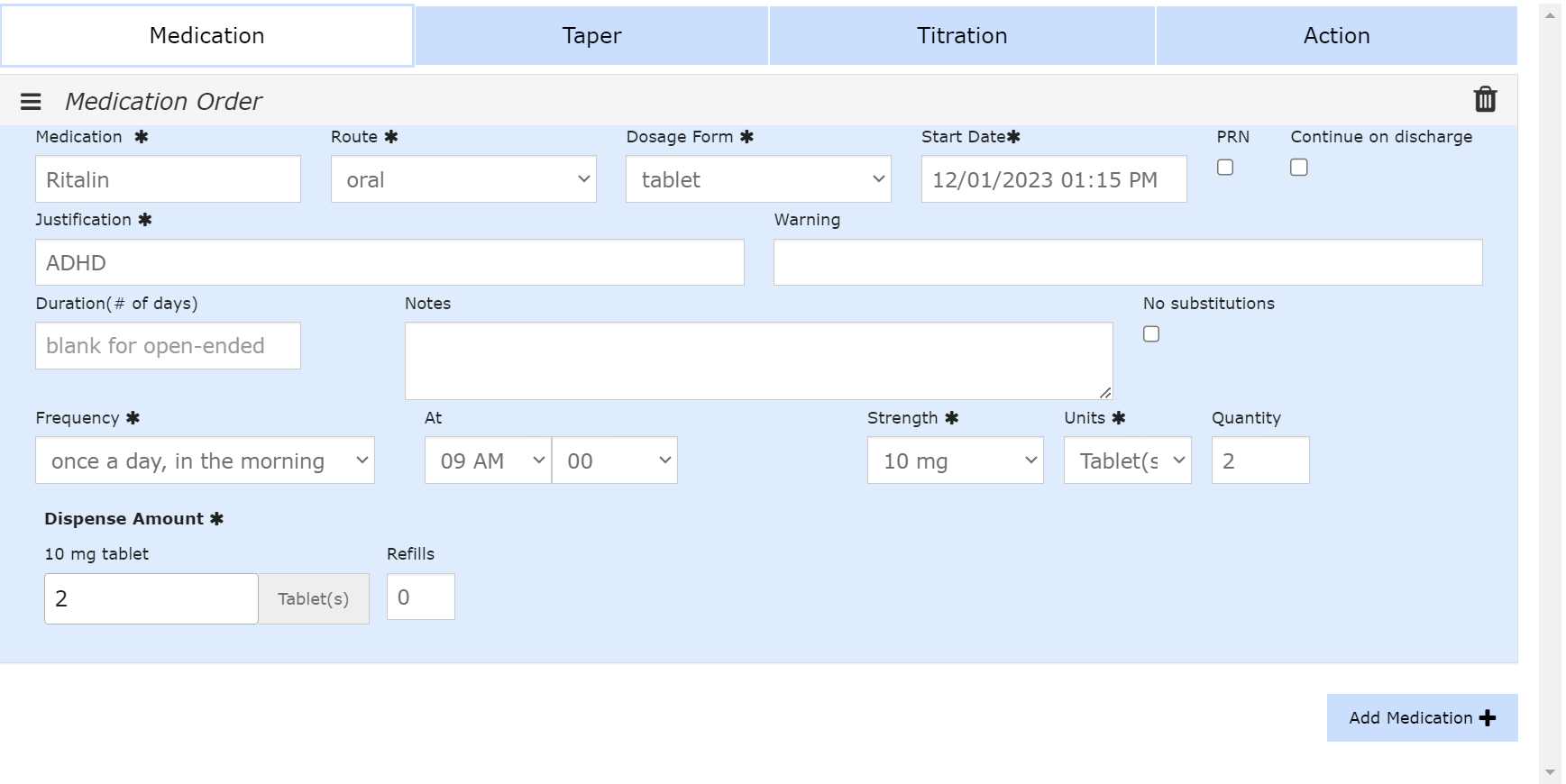Click the scrollbar down arrow
Screen dimensions: 1566x784
[1551, 772]
